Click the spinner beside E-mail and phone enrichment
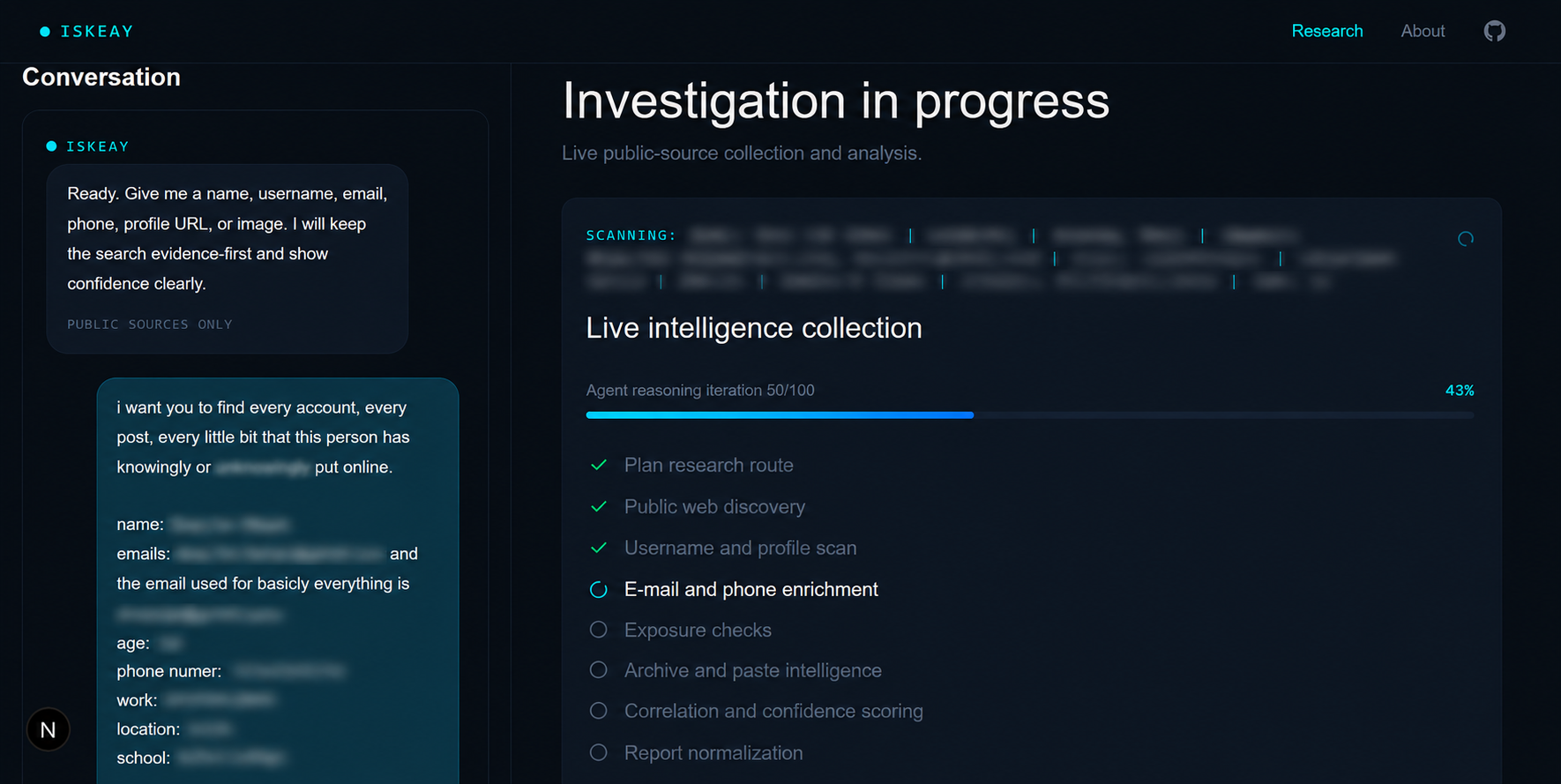This screenshot has height=784, width=1561. [599, 589]
